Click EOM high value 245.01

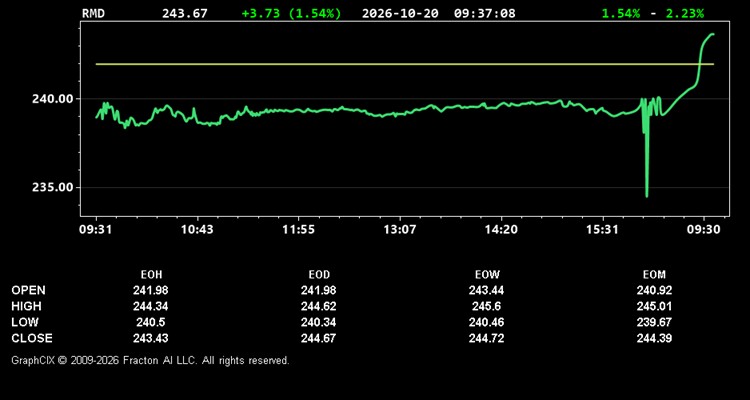tap(654, 306)
